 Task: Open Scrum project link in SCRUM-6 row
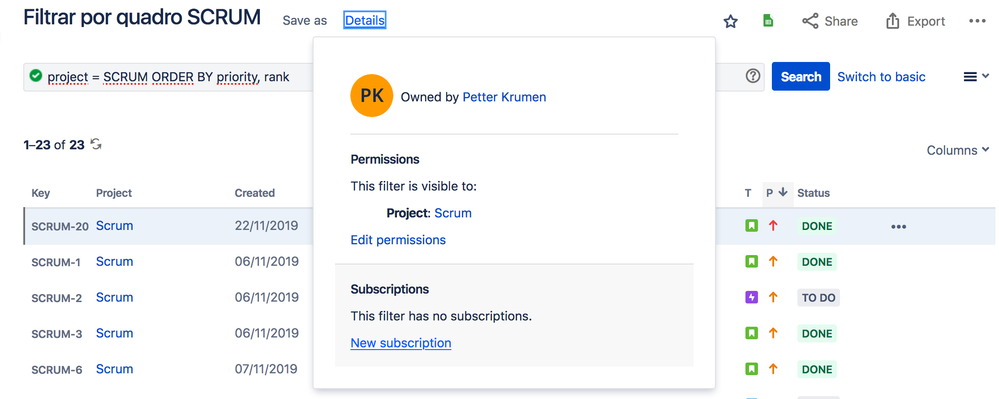point(115,368)
